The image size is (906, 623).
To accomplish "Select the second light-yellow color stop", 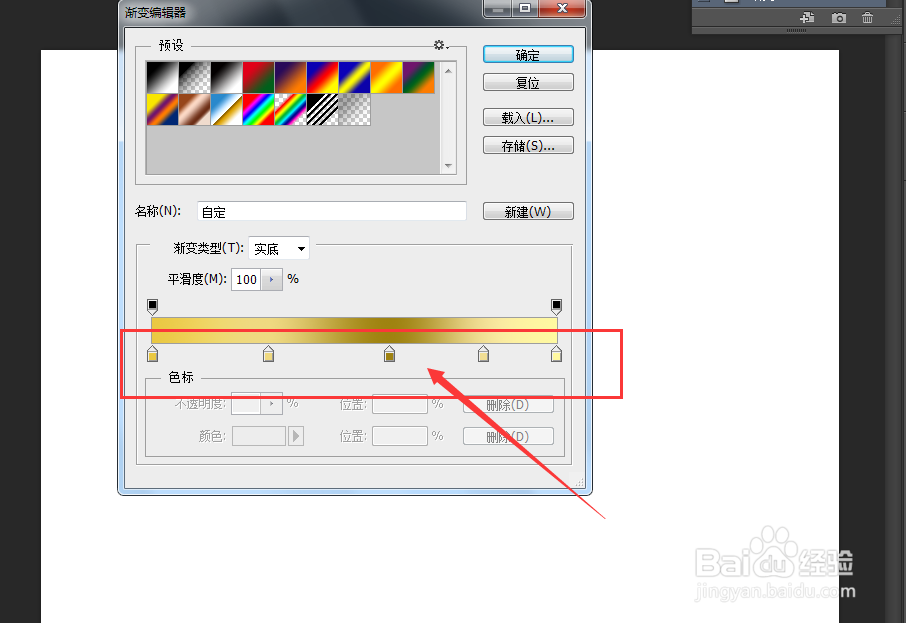I will coord(268,354).
